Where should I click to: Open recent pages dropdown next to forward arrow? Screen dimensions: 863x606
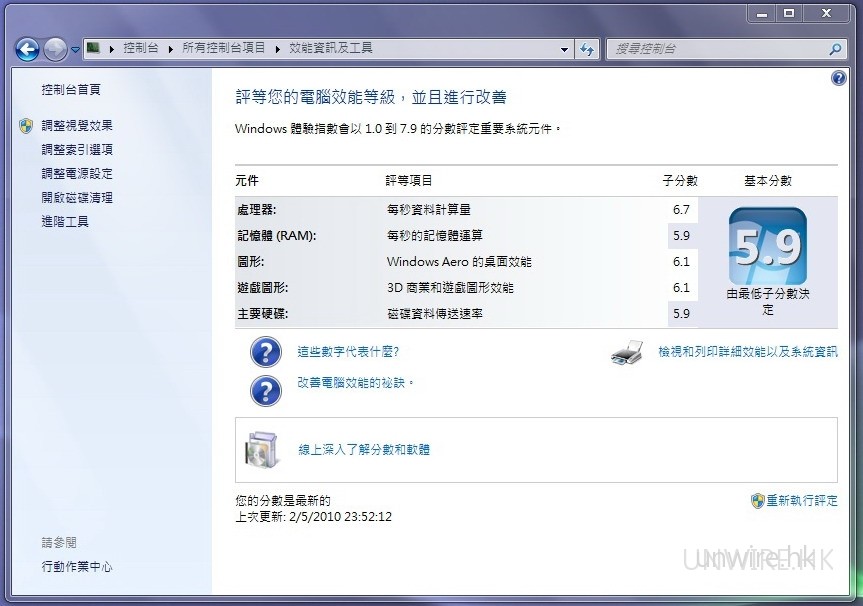pyautogui.click(x=75, y=50)
